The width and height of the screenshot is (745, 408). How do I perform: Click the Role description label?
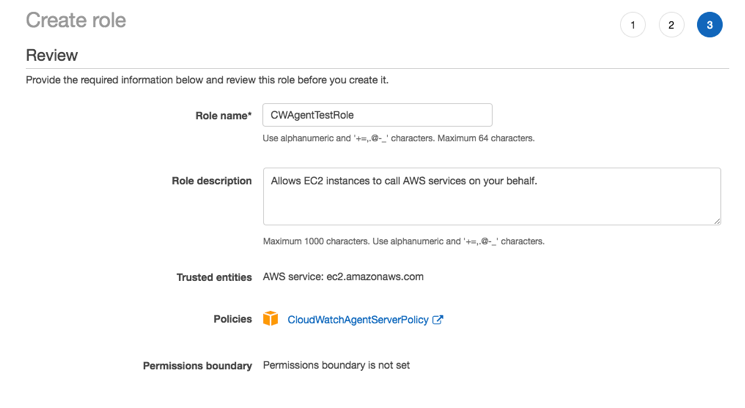(x=211, y=181)
